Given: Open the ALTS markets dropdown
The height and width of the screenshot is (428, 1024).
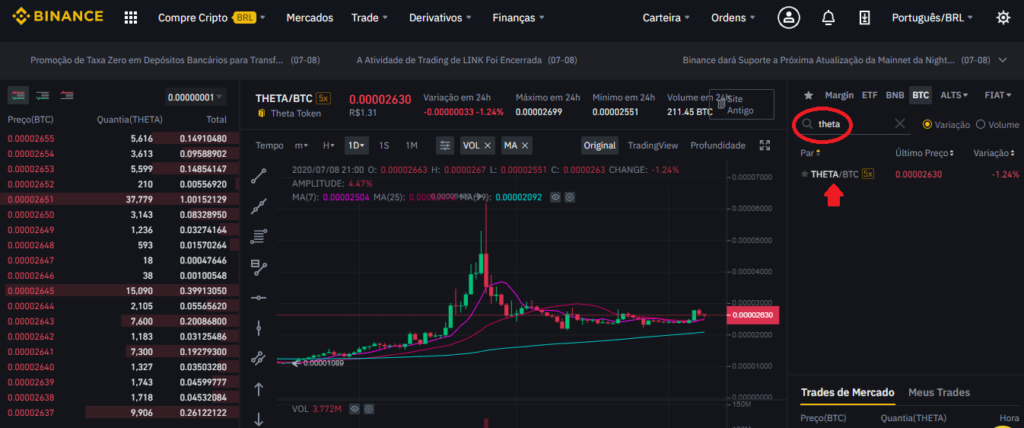Looking at the screenshot, I should [x=954, y=95].
